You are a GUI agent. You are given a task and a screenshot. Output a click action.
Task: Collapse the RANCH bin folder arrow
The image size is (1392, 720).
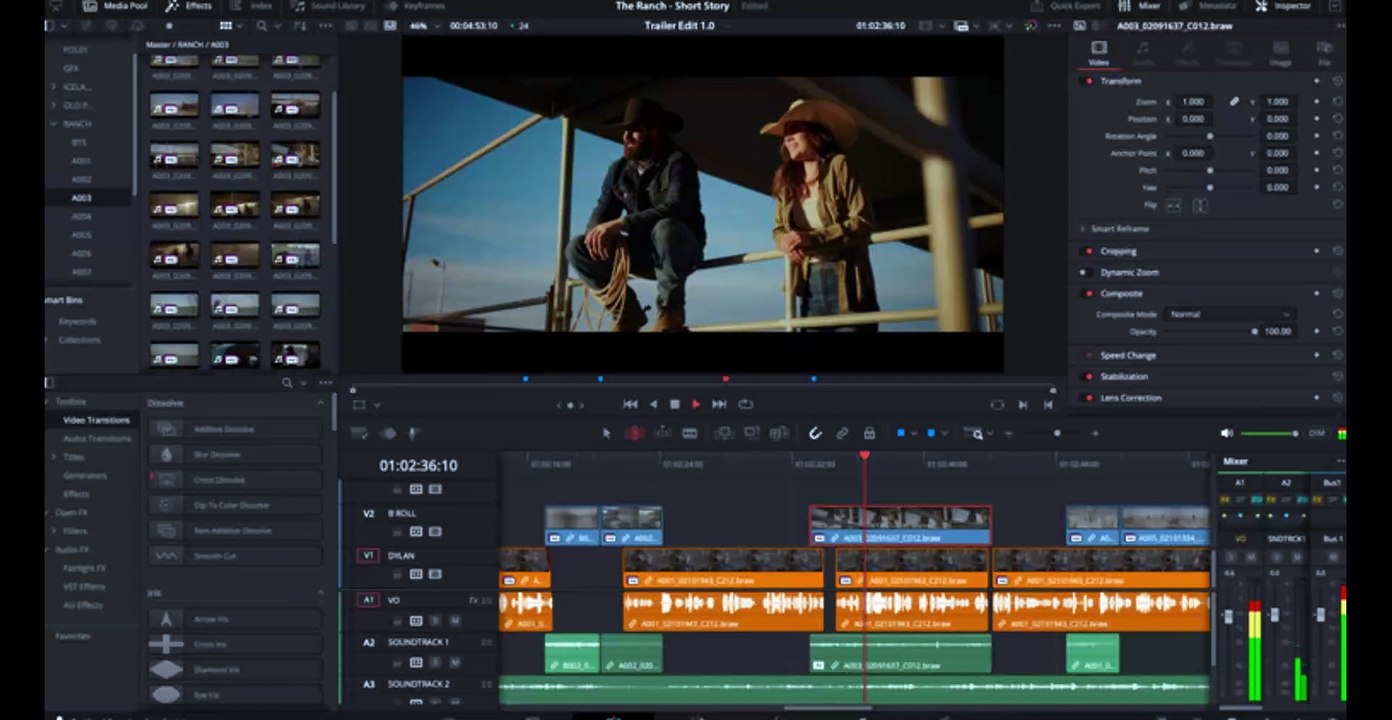coord(53,124)
